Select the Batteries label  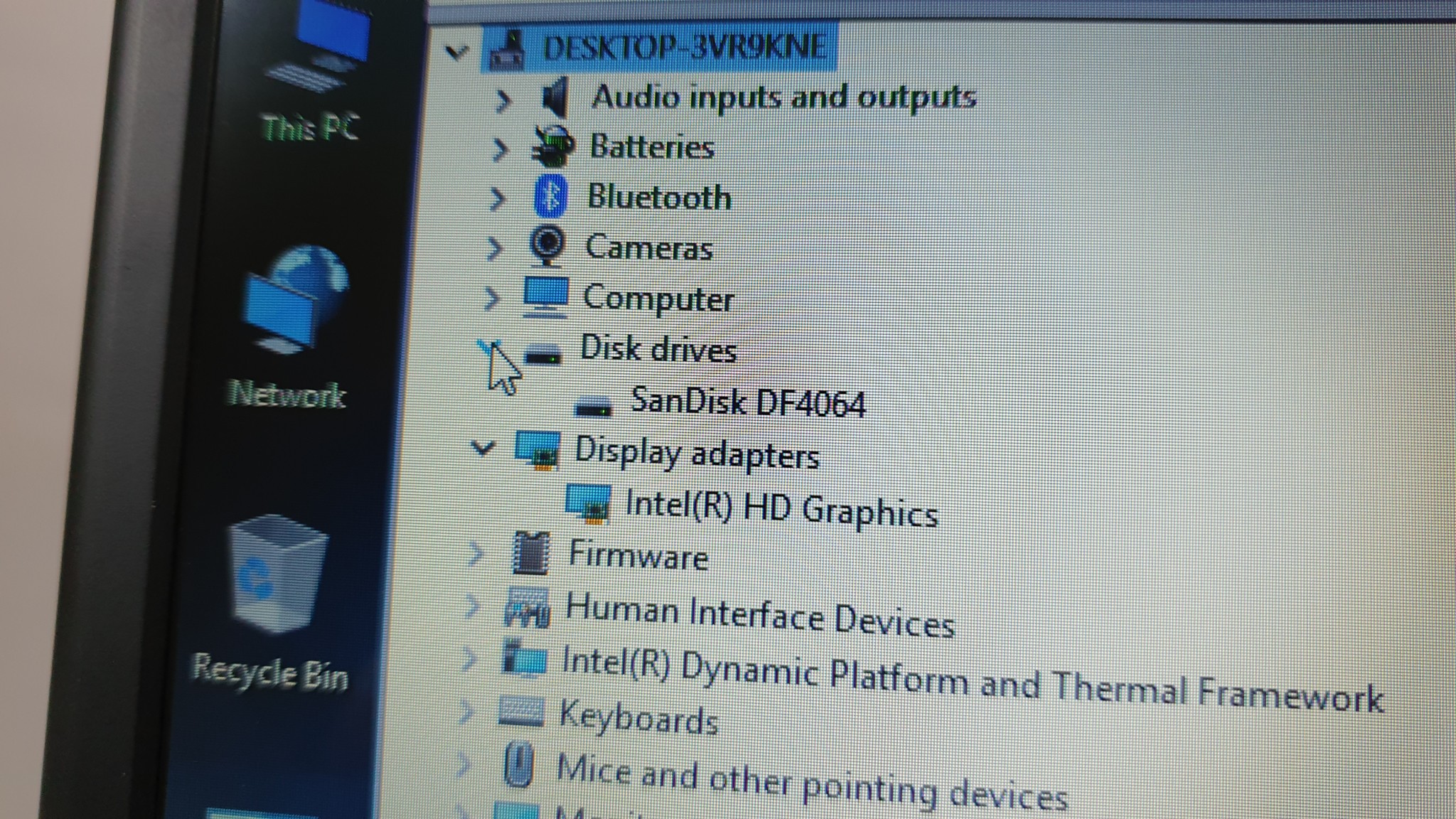[652, 147]
